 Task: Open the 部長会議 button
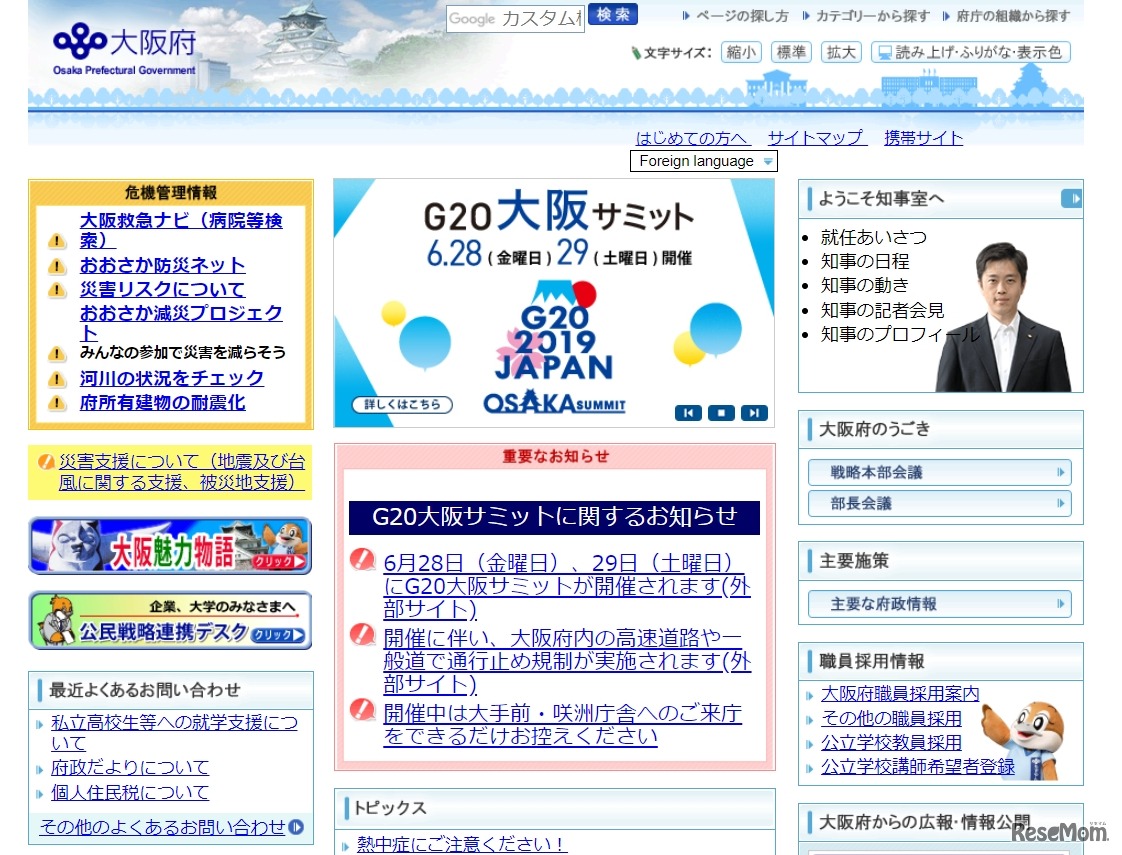(940, 504)
